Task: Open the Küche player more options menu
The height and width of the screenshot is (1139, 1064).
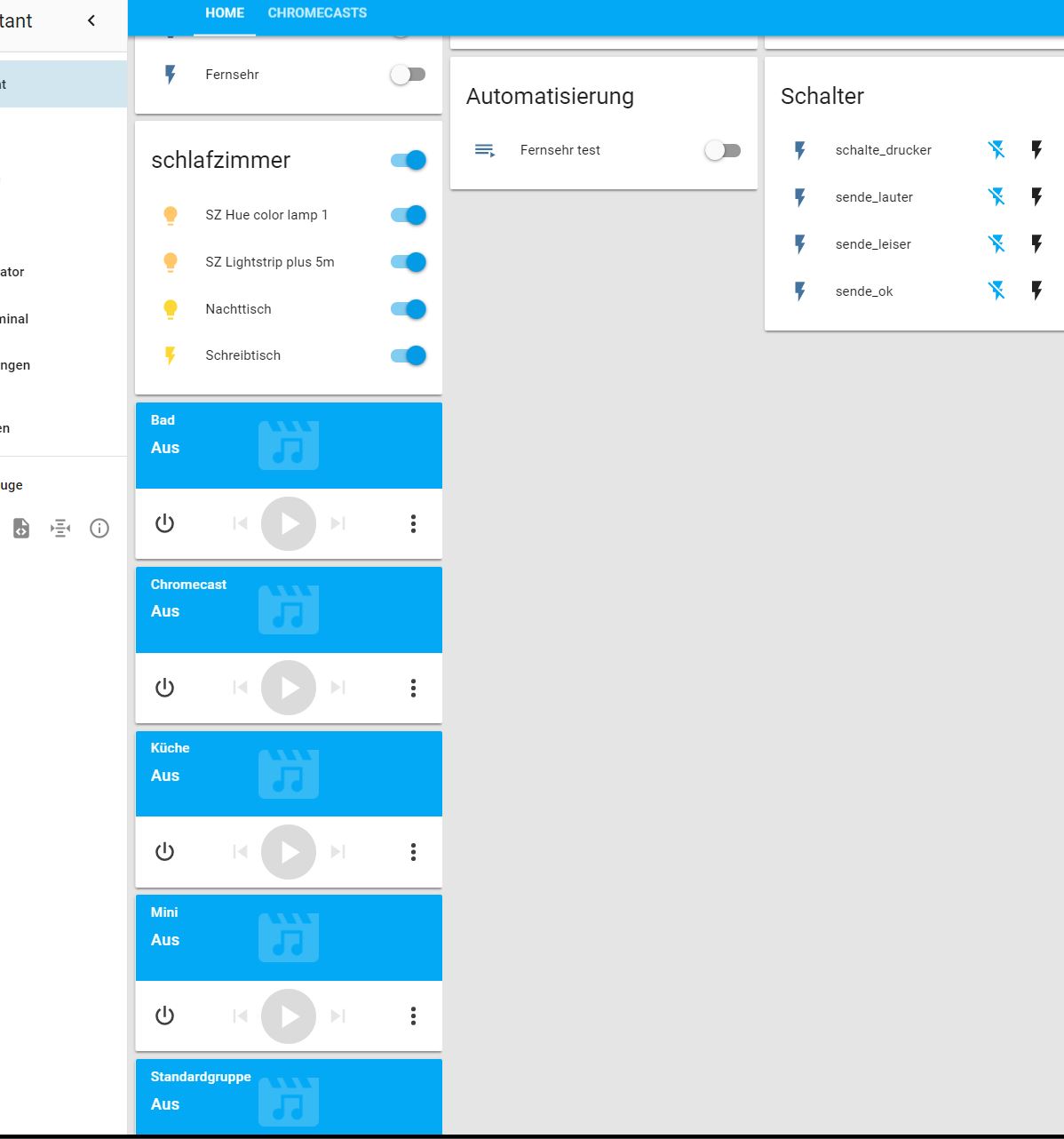Action: (413, 852)
